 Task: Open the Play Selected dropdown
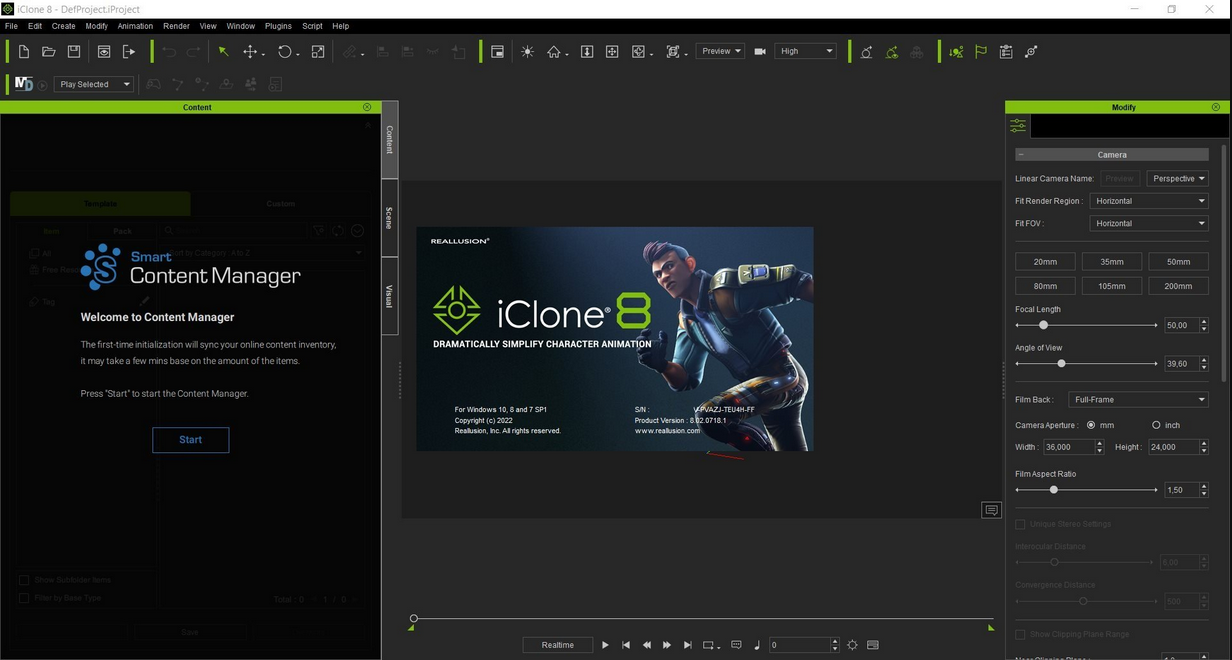(x=93, y=84)
